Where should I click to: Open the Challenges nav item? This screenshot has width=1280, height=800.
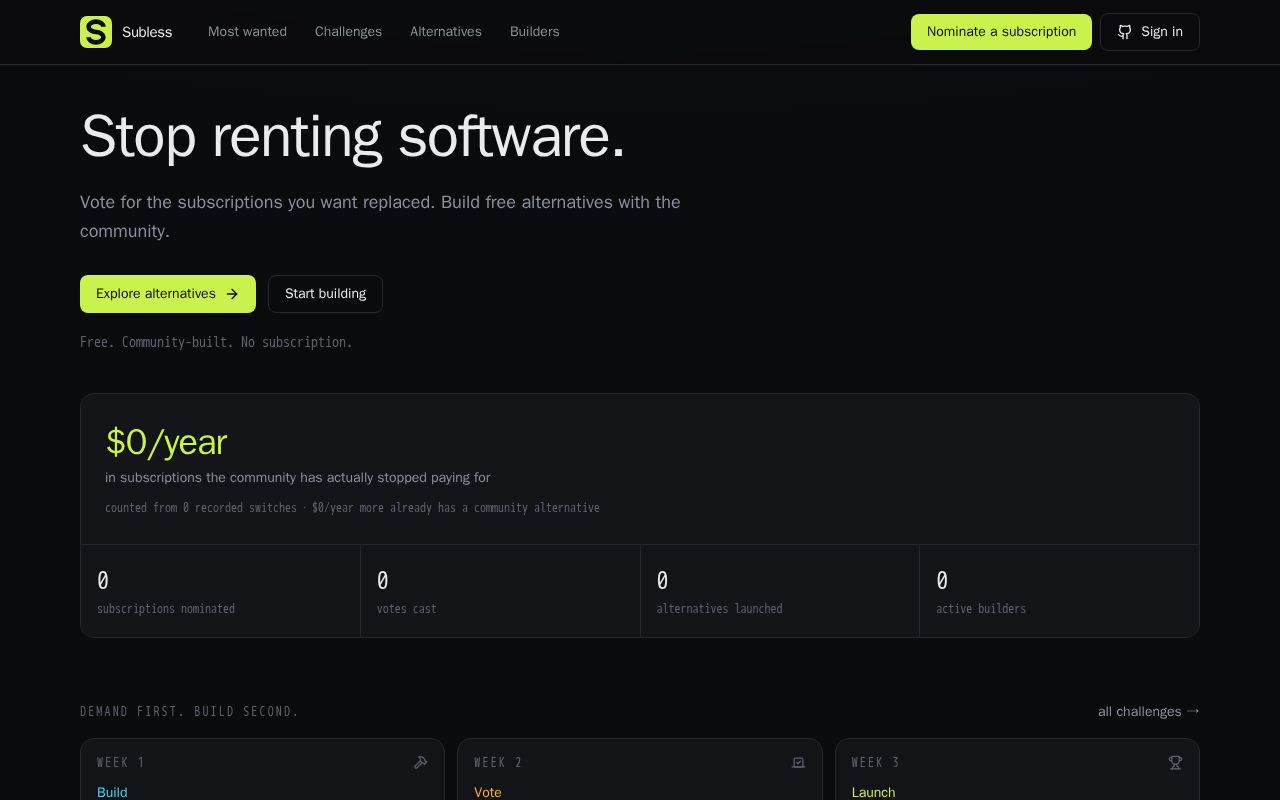[348, 32]
